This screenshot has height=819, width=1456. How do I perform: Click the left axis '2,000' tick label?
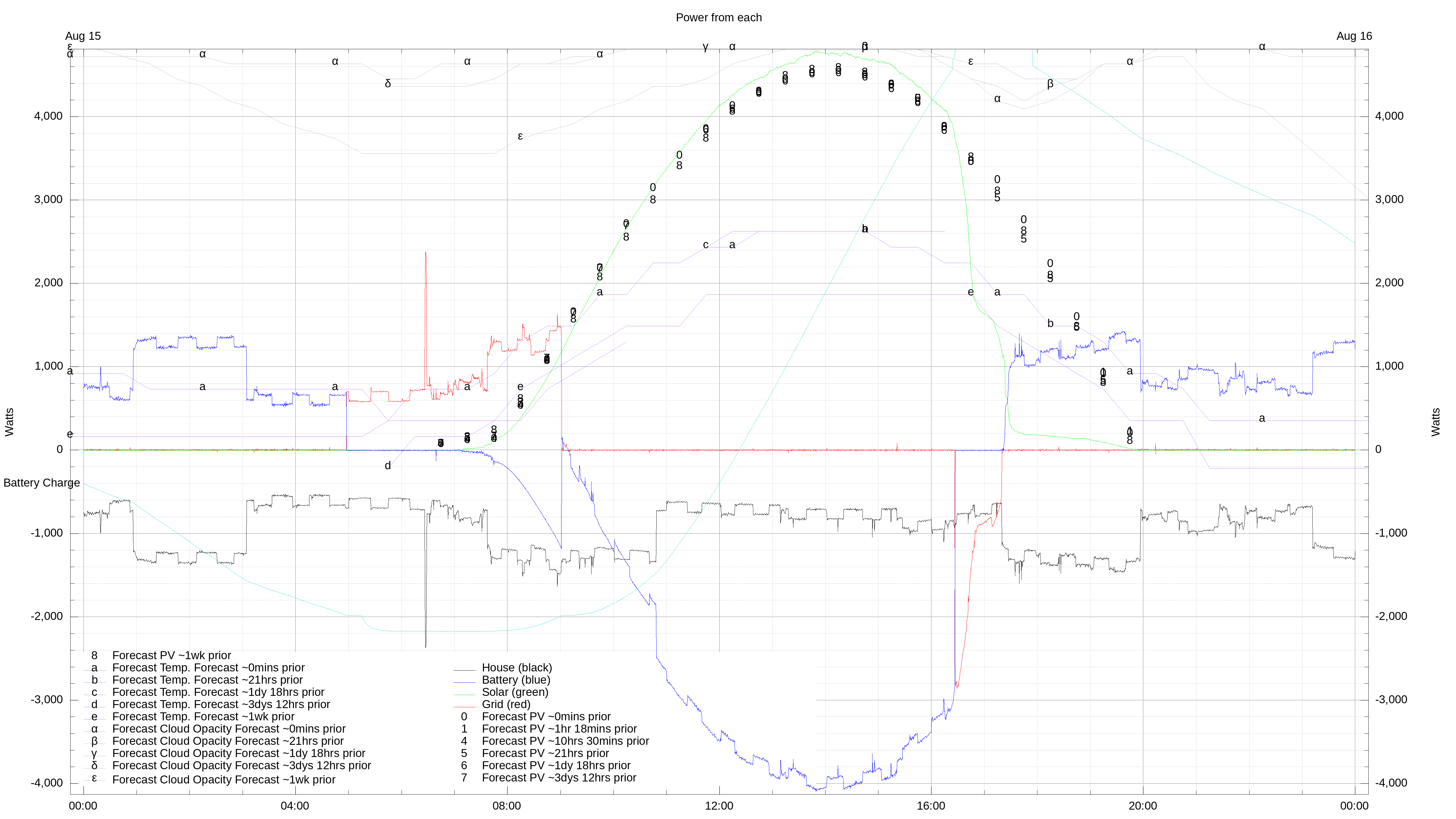tap(49, 283)
